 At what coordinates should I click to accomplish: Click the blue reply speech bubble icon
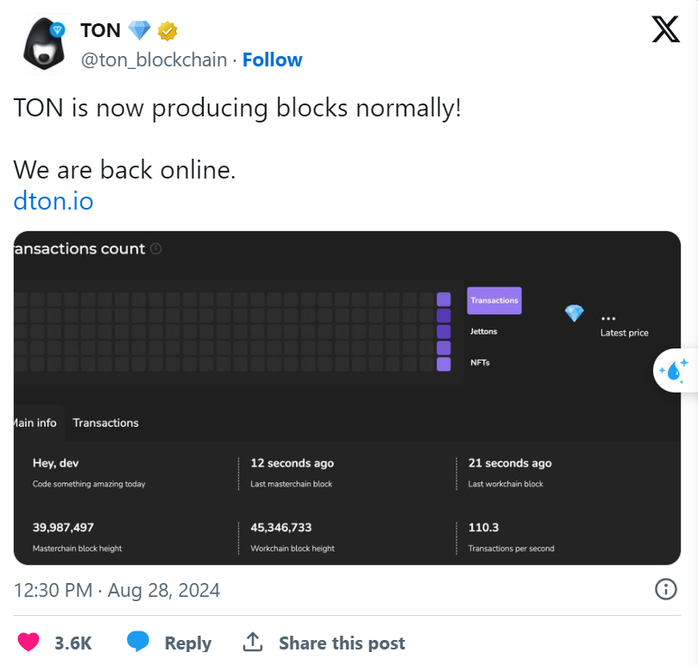138,641
